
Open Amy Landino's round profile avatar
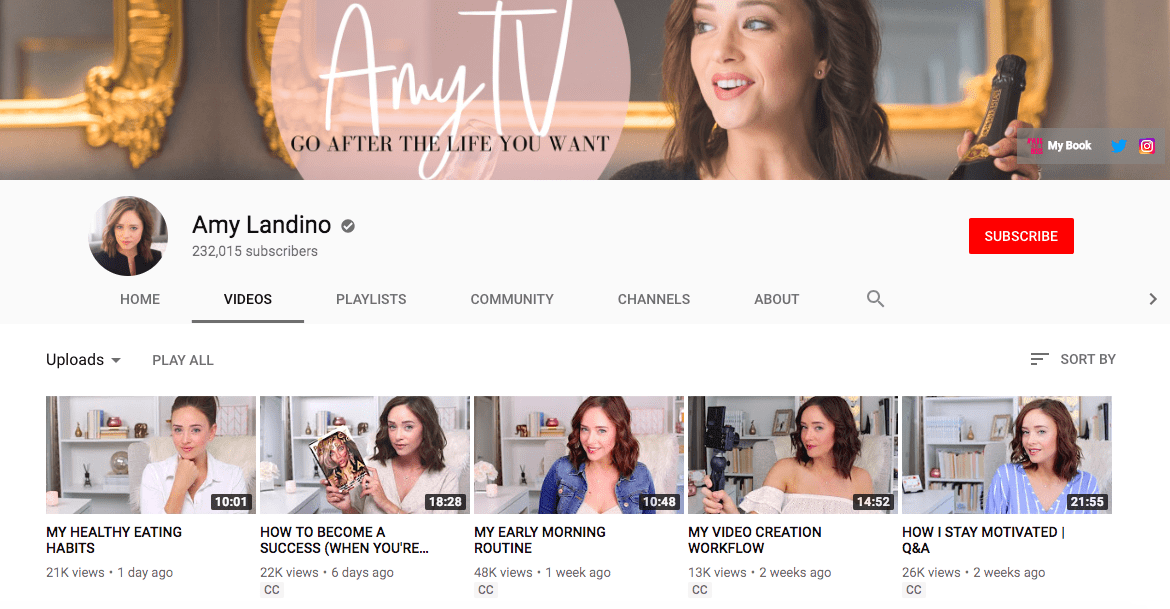point(128,236)
